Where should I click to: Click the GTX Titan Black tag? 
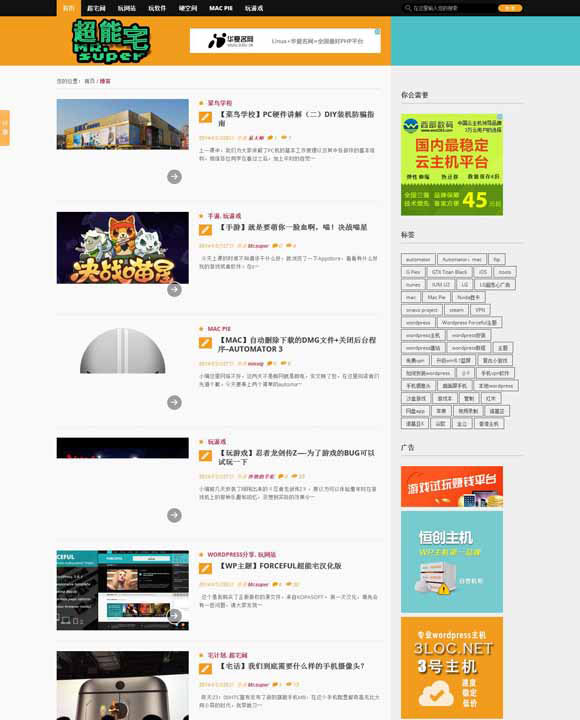point(449,272)
